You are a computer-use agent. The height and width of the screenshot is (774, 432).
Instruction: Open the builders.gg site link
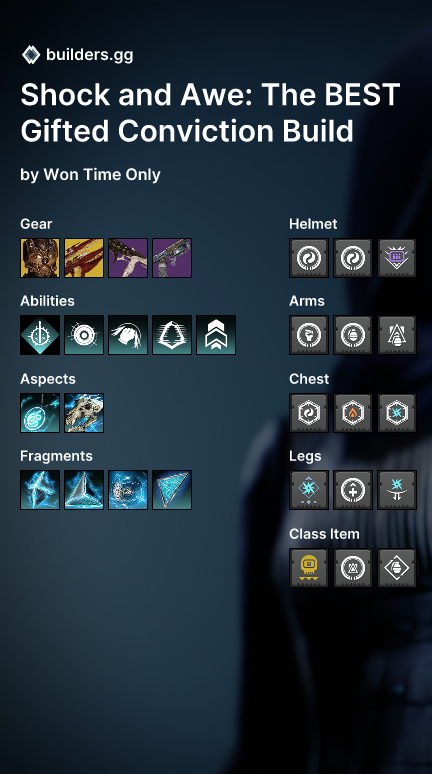click(89, 55)
